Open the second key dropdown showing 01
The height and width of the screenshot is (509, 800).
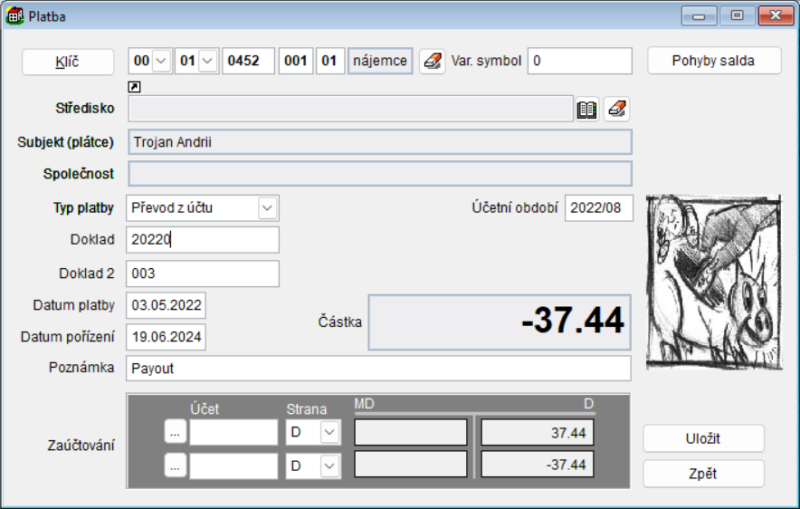207,61
